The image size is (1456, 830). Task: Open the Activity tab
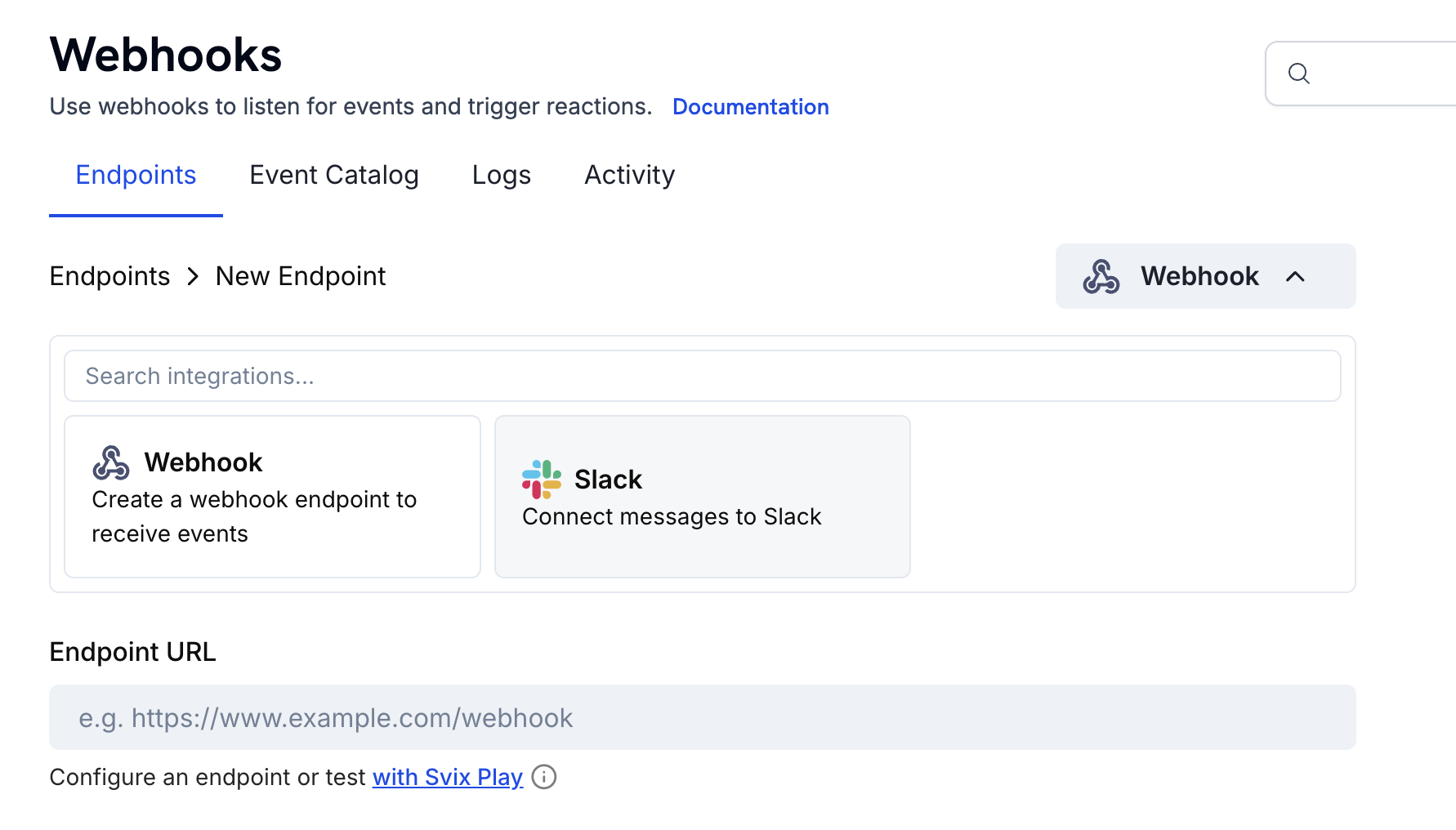[x=629, y=175]
